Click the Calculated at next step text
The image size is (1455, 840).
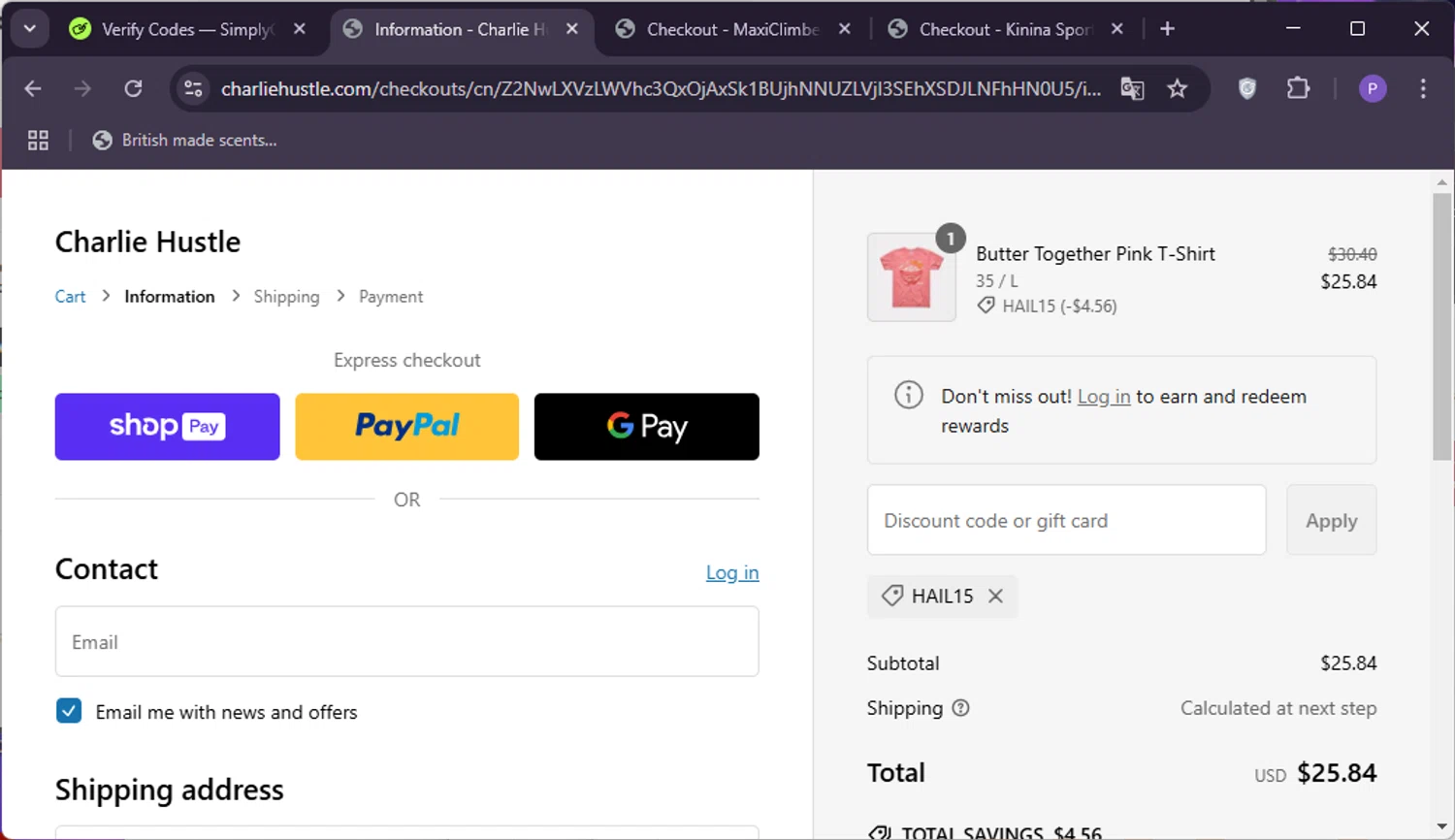[x=1278, y=708]
